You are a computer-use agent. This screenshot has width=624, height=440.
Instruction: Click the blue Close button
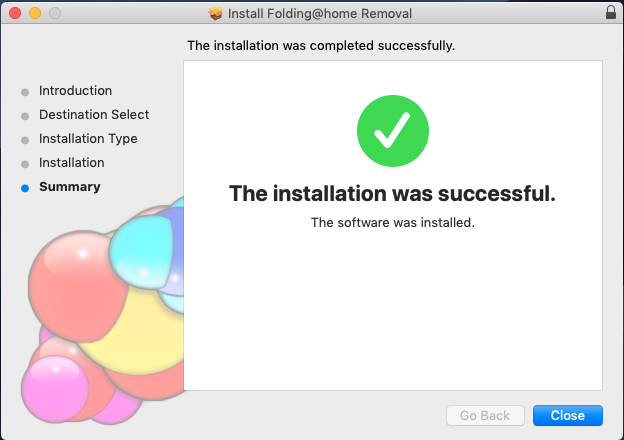[x=567, y=415]
